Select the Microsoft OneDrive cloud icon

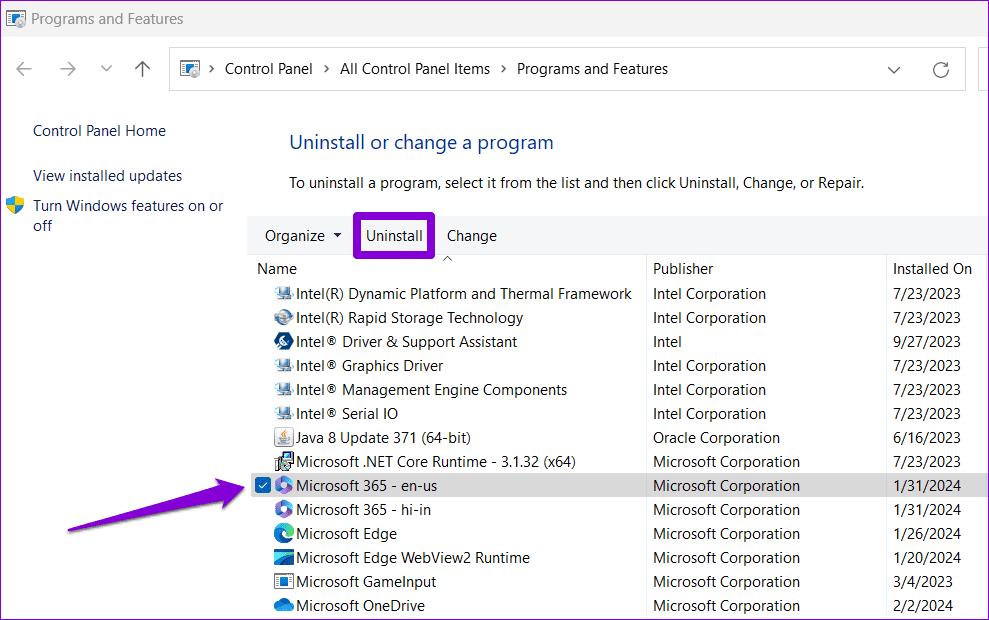click(284, 605)
